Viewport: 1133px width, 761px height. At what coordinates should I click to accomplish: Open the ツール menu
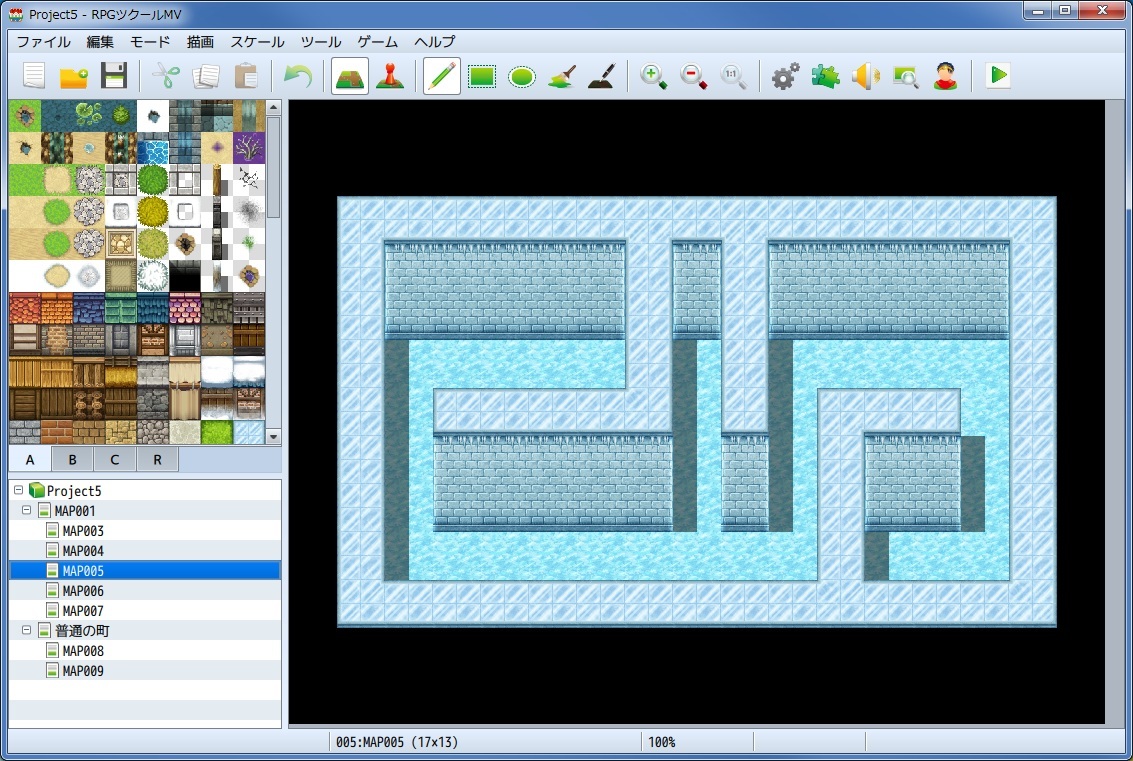321,42
